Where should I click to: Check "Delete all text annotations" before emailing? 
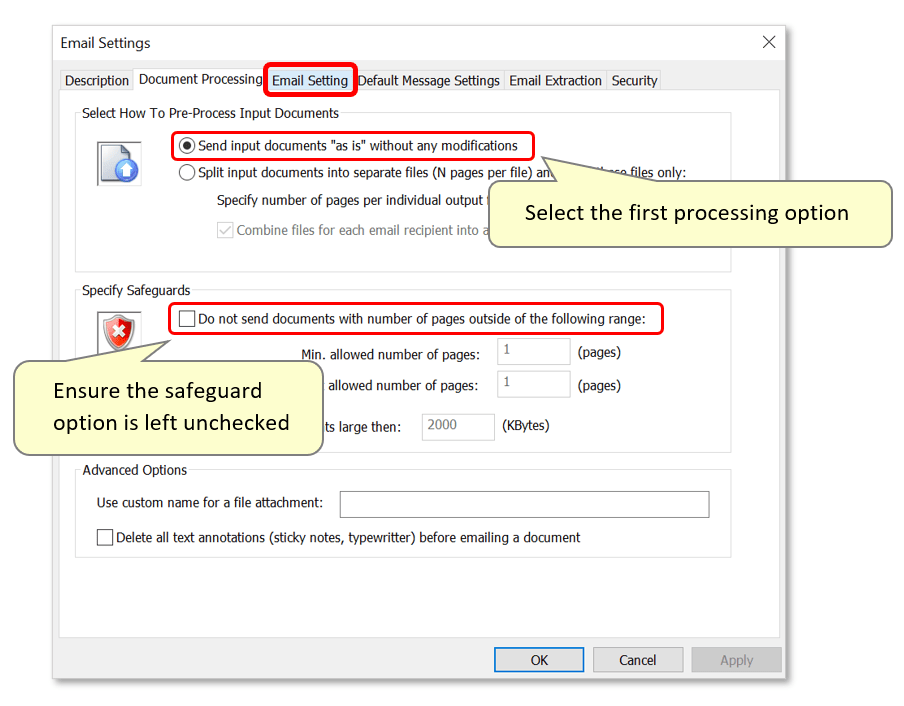point(105,537)
